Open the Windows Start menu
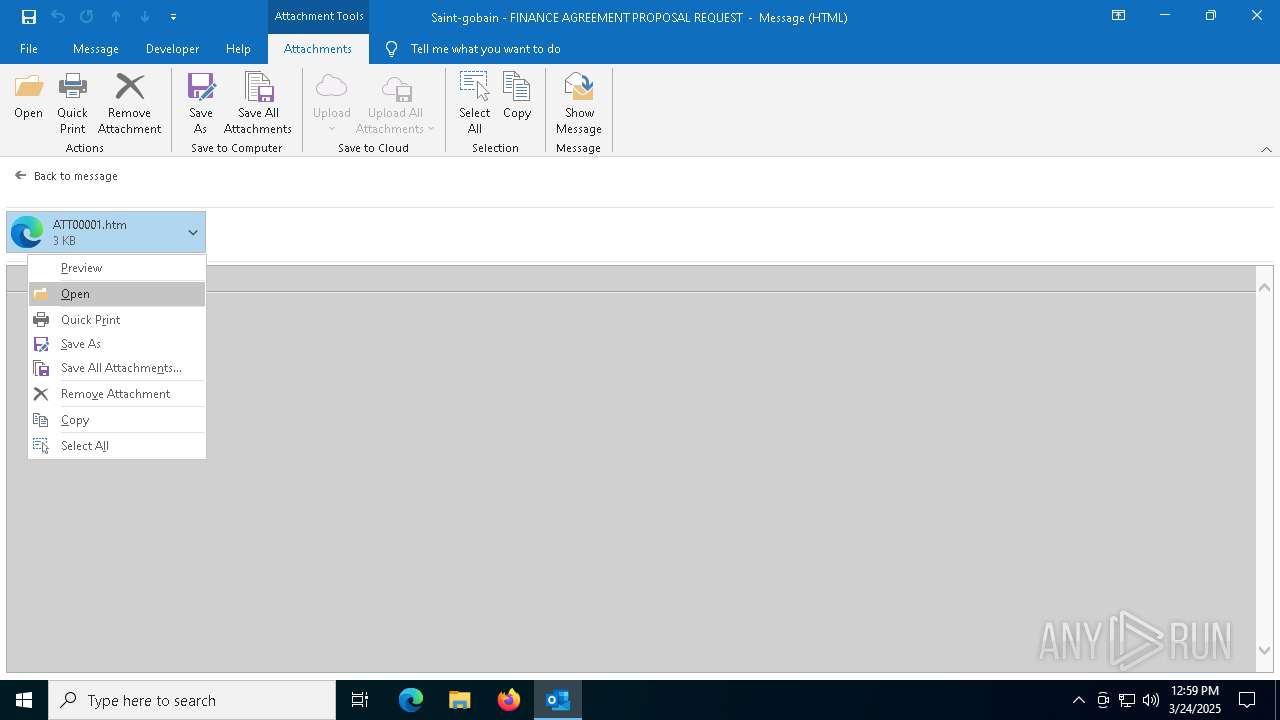The width and height of the screenshot is (1280, 720). [24, 700]
